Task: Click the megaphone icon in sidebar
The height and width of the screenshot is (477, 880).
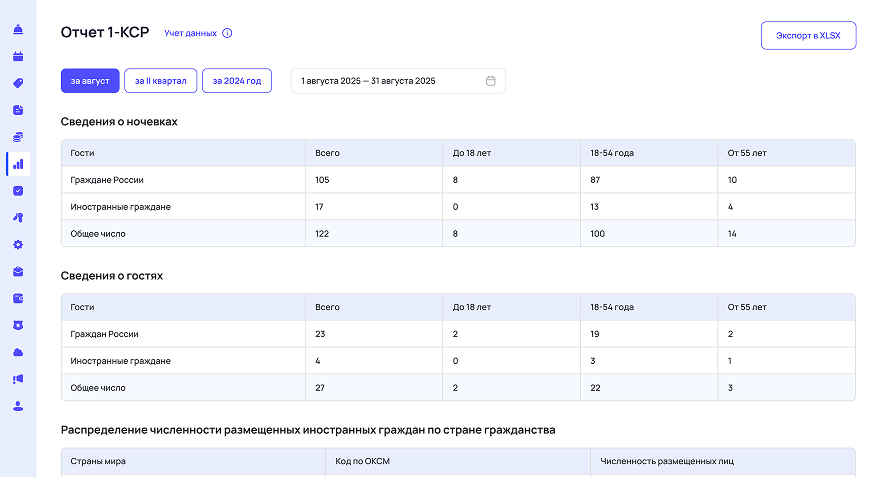Action: click(x=18, y=379)
